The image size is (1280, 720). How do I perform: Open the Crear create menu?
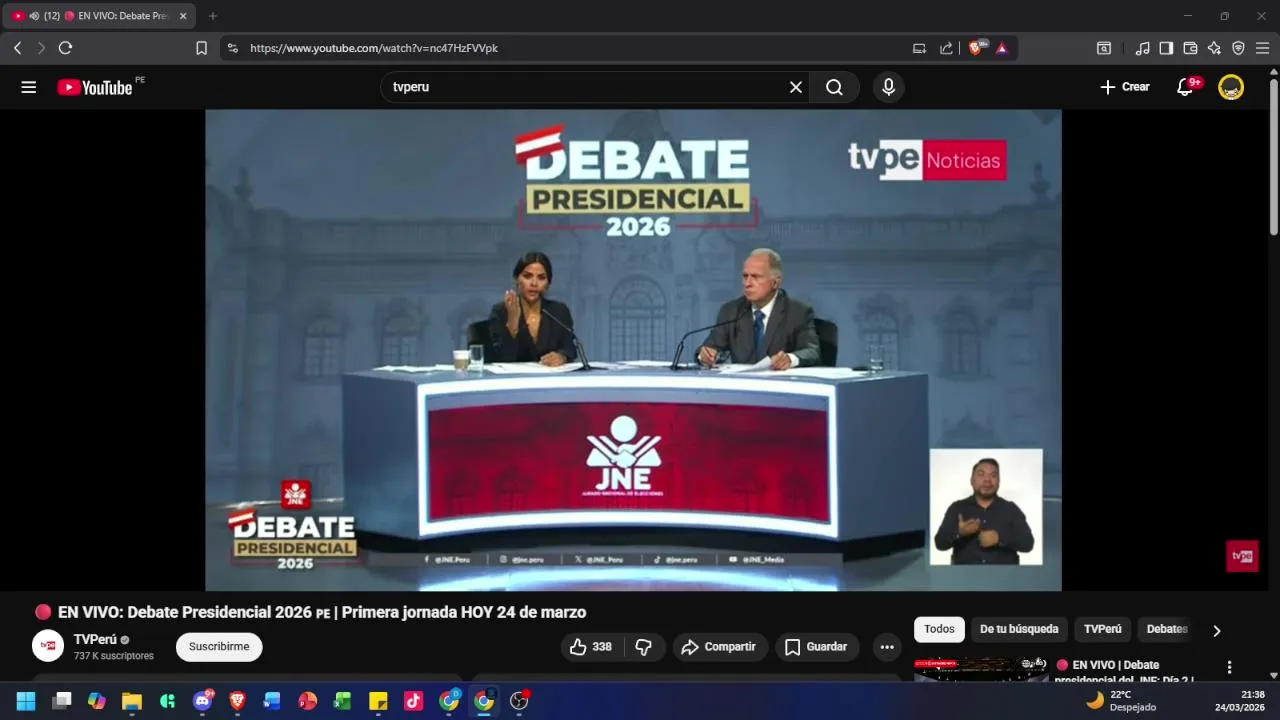coord(1125,87)
